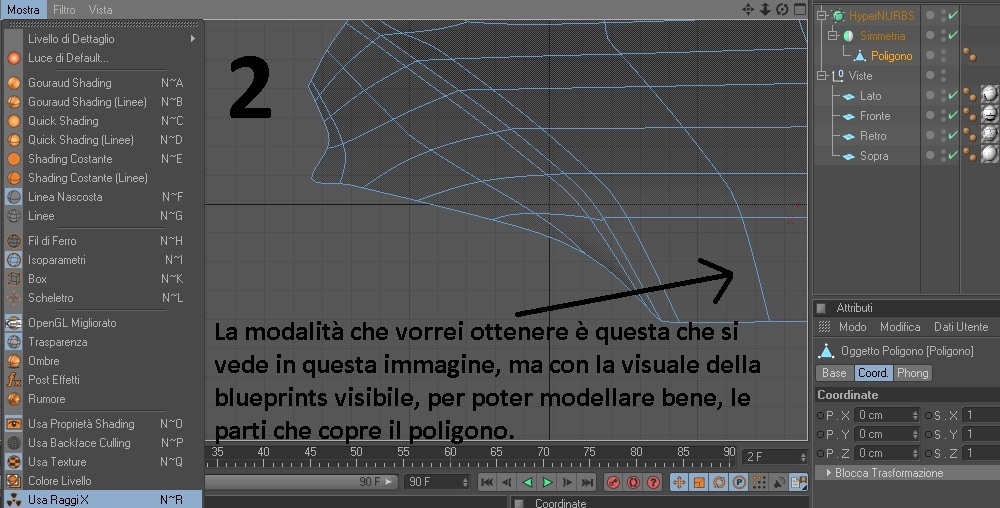Screen dimensions: 1000x508
Task: Toggle the green checkmark of Retro
Action: click(x=953, y=136)
